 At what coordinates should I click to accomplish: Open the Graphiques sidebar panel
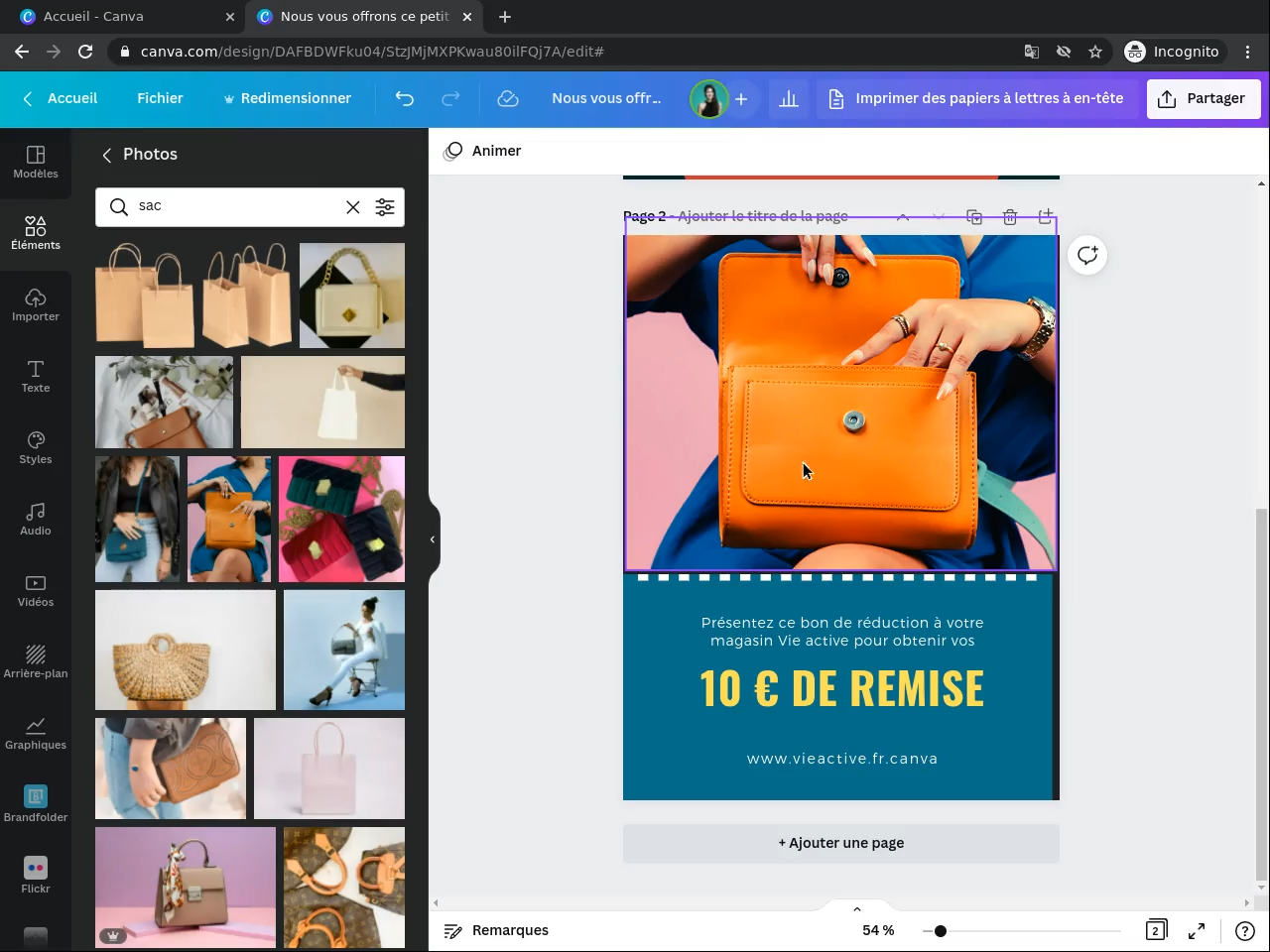tap(36, 734)
